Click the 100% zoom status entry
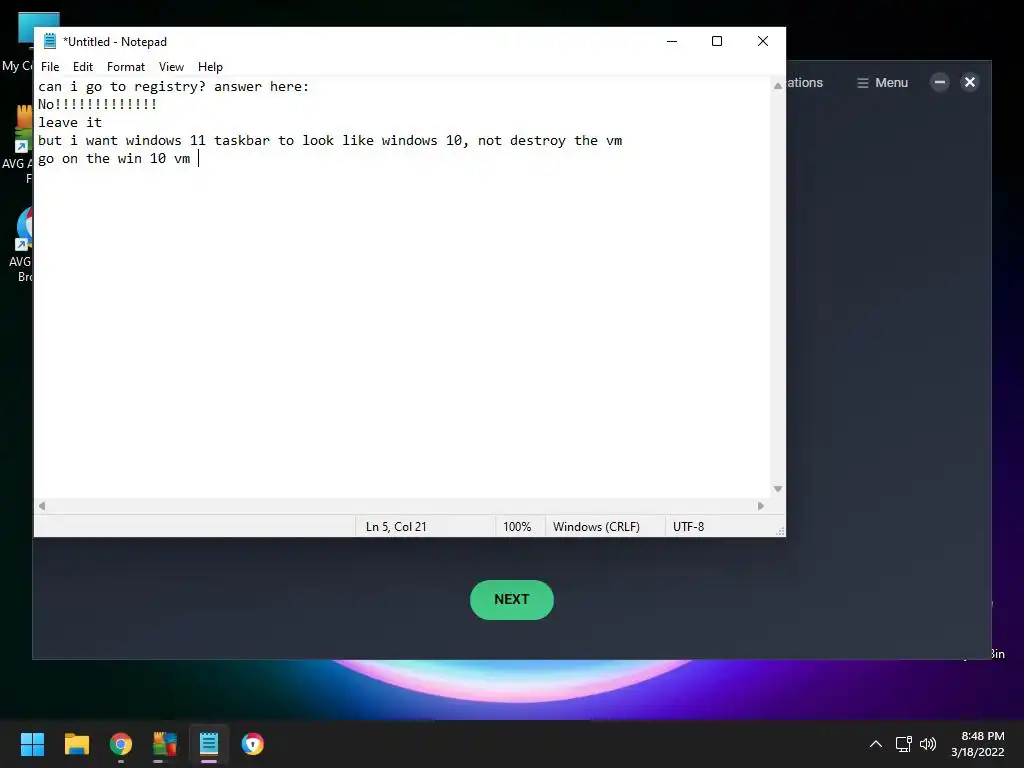 click(x=517, y=527)
